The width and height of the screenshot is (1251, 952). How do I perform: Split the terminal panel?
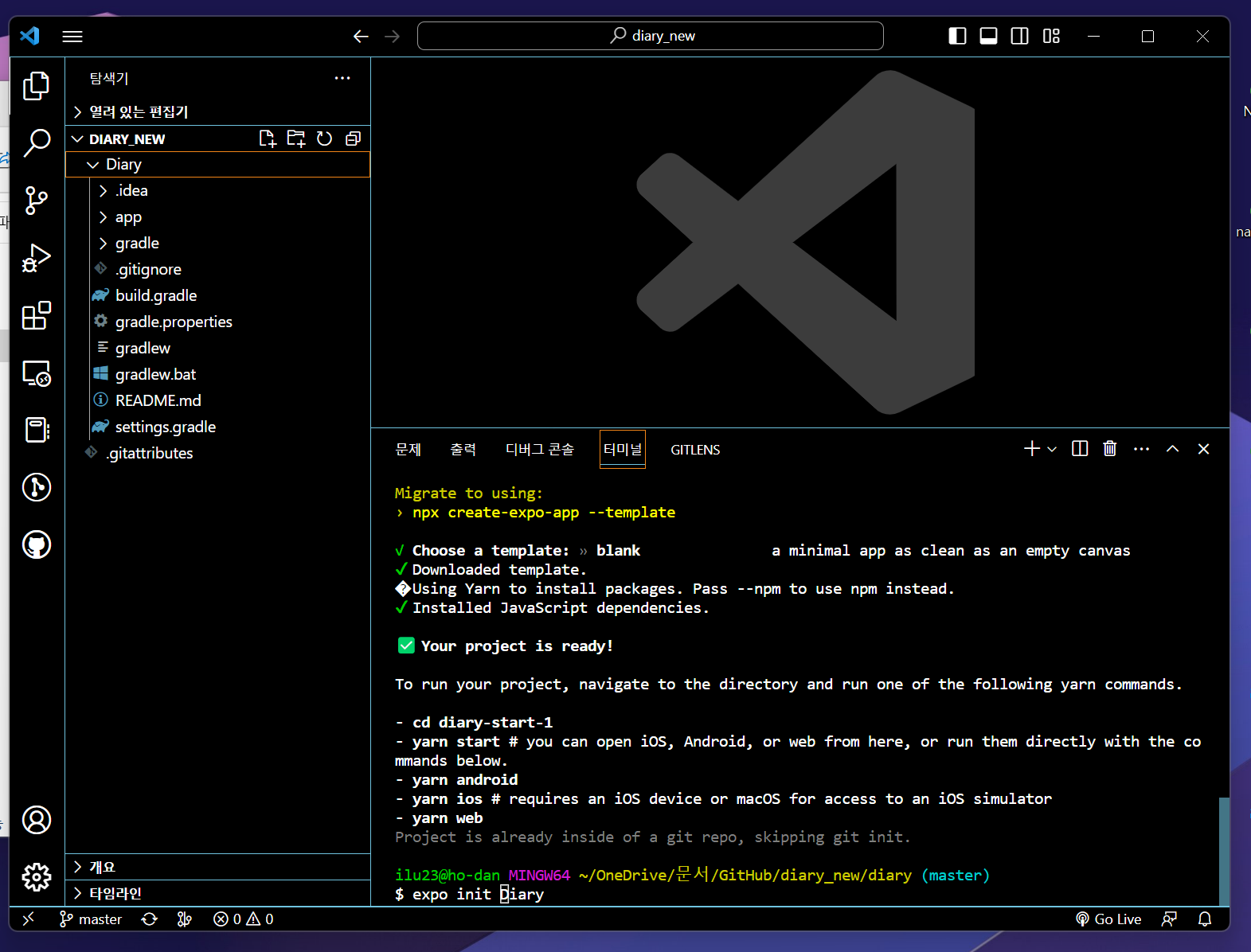click(x=1080, y=449)
